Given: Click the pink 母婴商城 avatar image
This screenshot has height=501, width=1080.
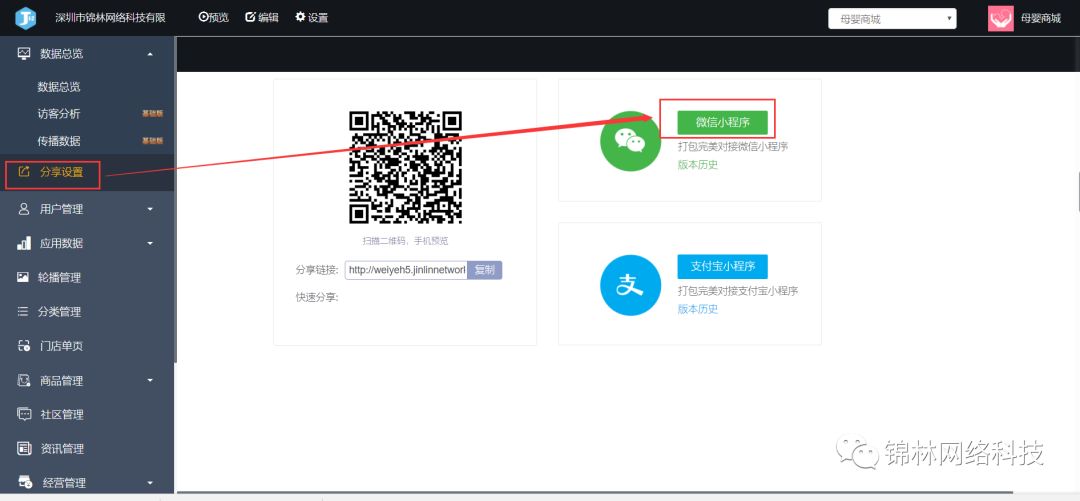Looking at the screenshot, I should click(1001, 19).
